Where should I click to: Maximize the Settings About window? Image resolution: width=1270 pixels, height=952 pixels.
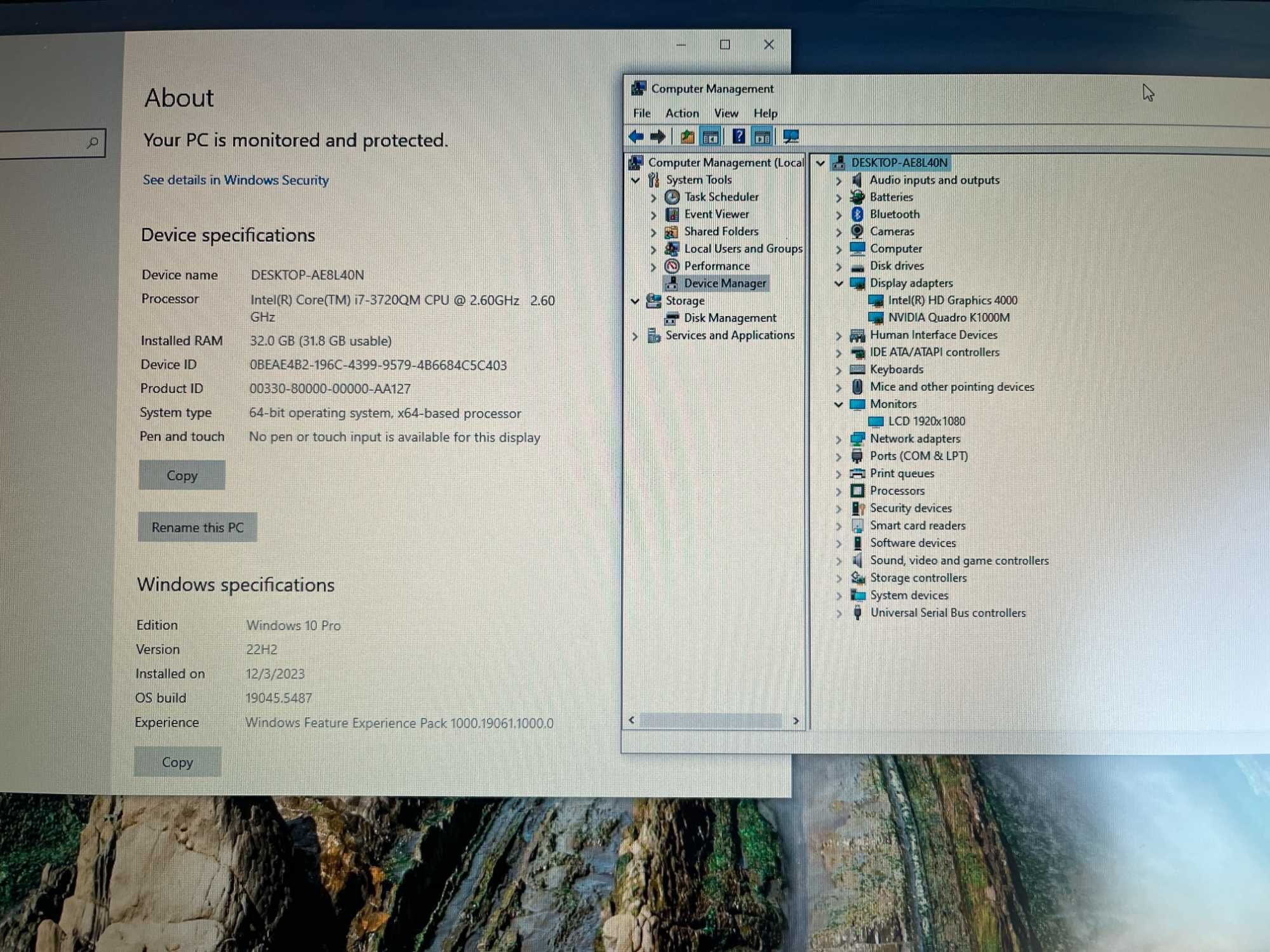(x=725, y=44)
